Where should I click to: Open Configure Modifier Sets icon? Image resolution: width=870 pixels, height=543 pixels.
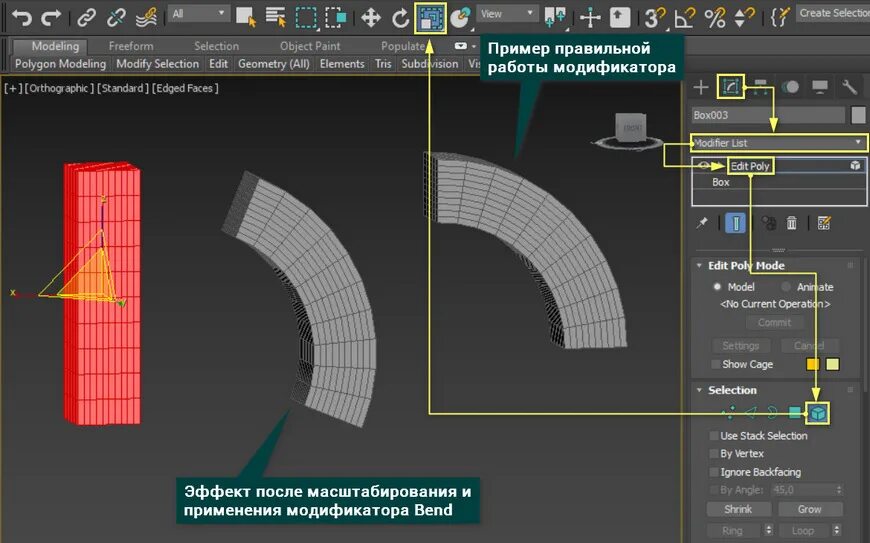click(x=824, y=223)
